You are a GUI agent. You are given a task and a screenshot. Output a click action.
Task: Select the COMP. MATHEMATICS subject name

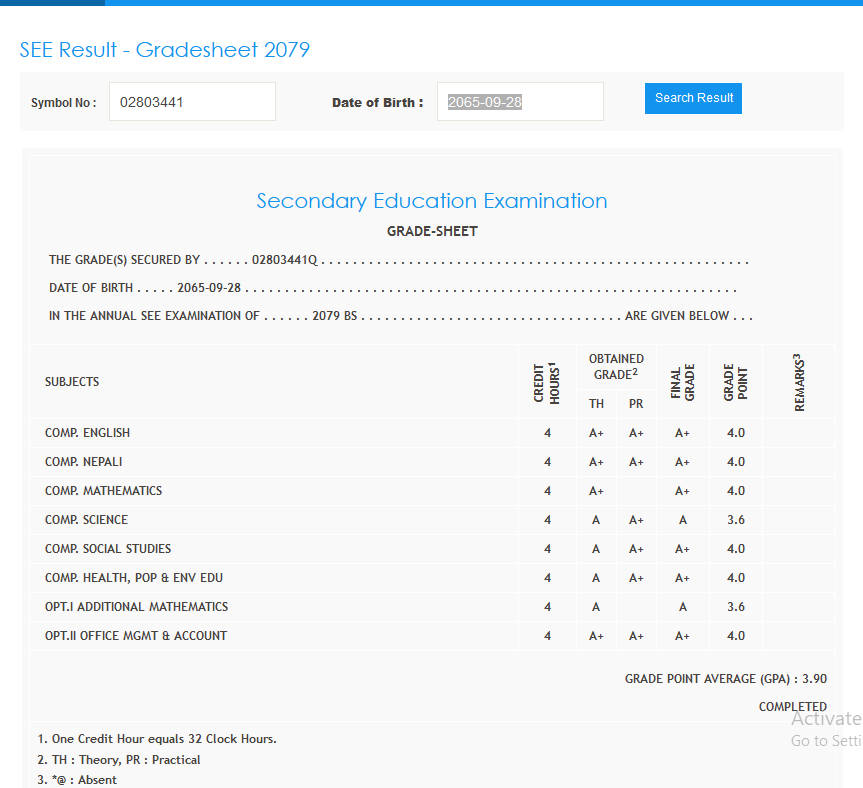pyautogui.click(x=103, y=491)
